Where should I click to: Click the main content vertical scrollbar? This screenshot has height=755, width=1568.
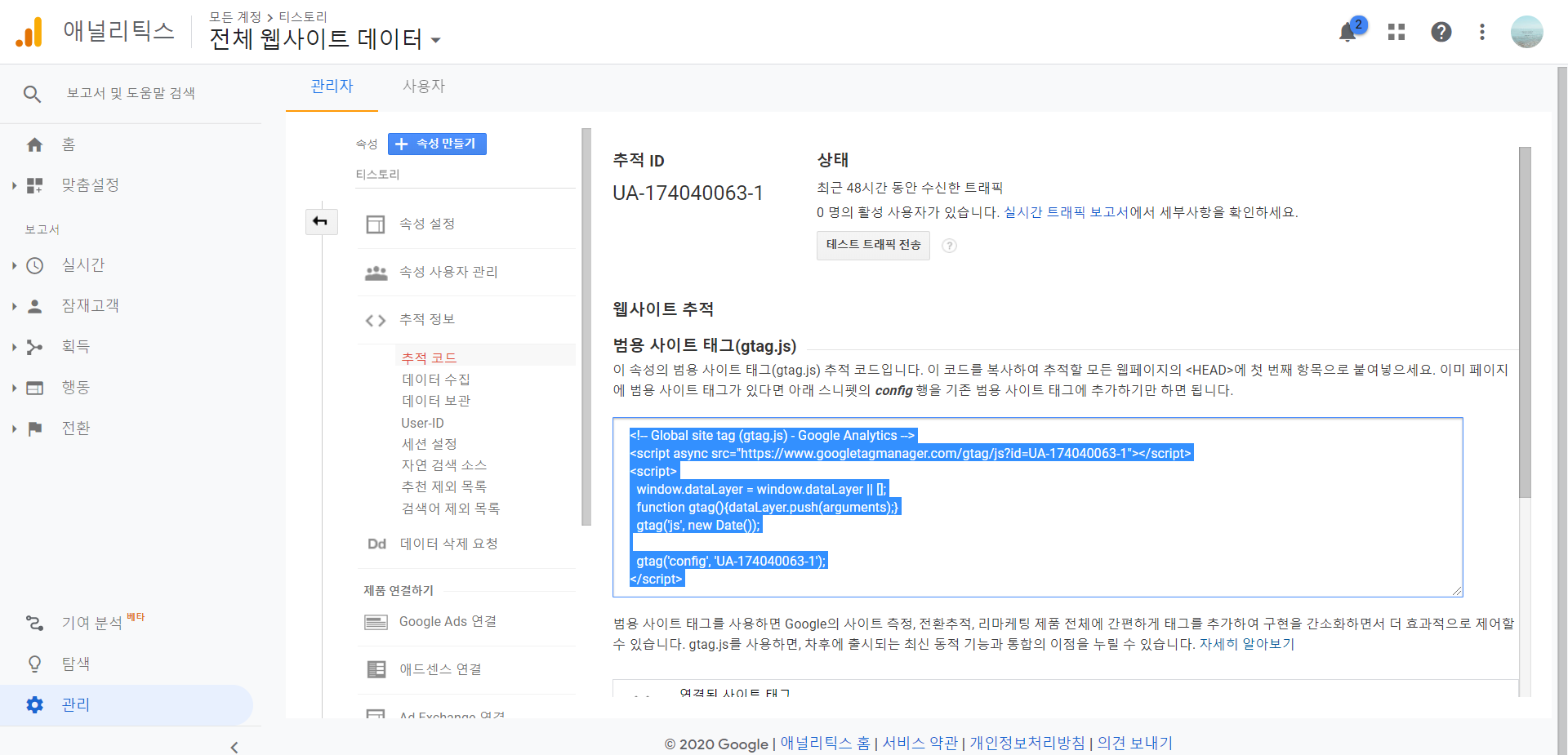pyautogui.click(x=1525, y=322)
